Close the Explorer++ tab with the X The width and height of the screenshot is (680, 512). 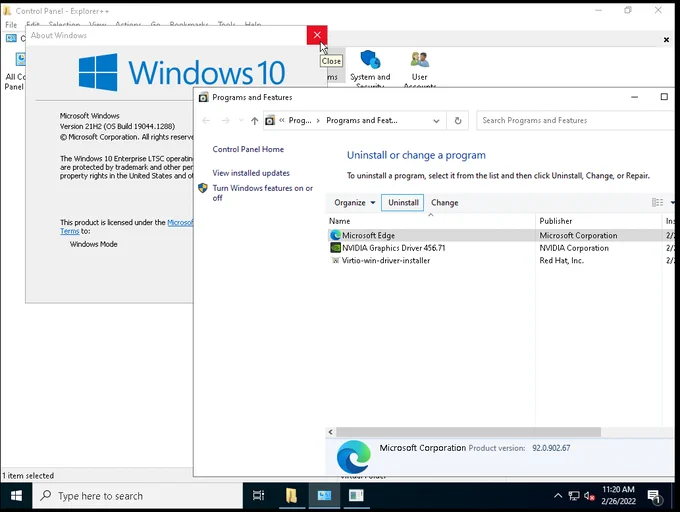[666, 40]
